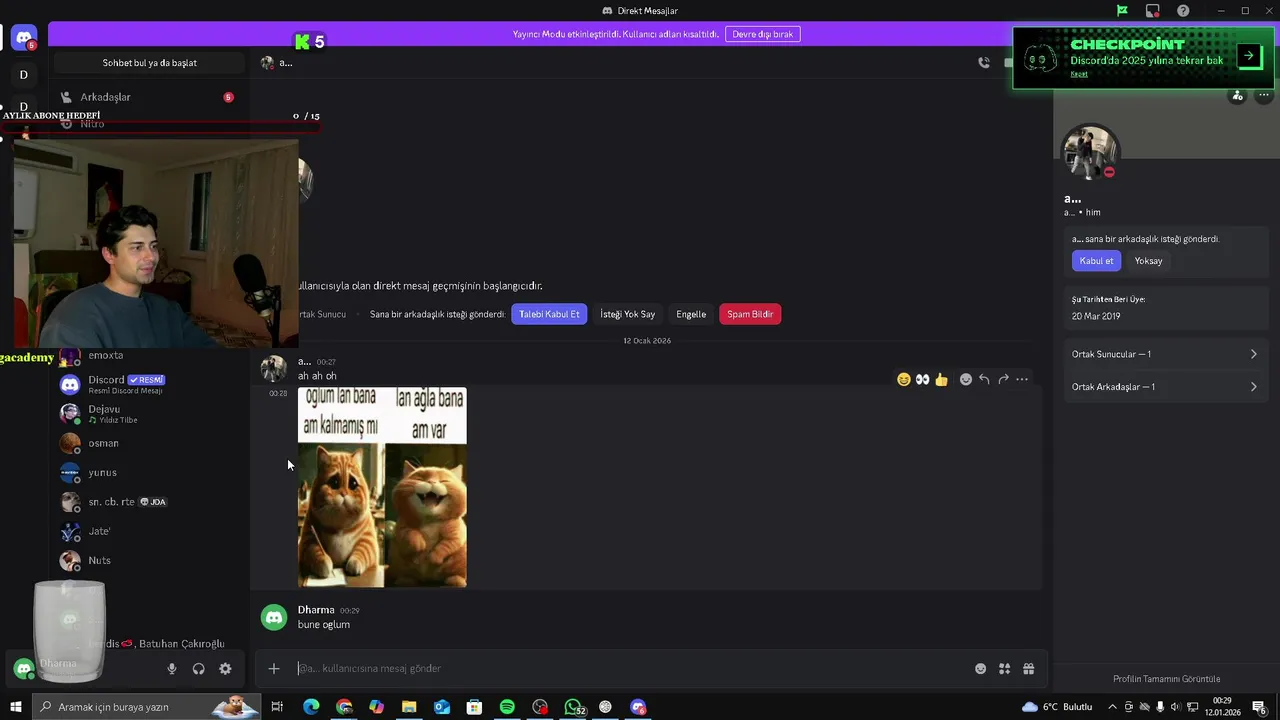The width and height of the screenshot is (1280, 720).
Task: Click Kapat on the Checkpoint banner
Action: (1079, 74)
